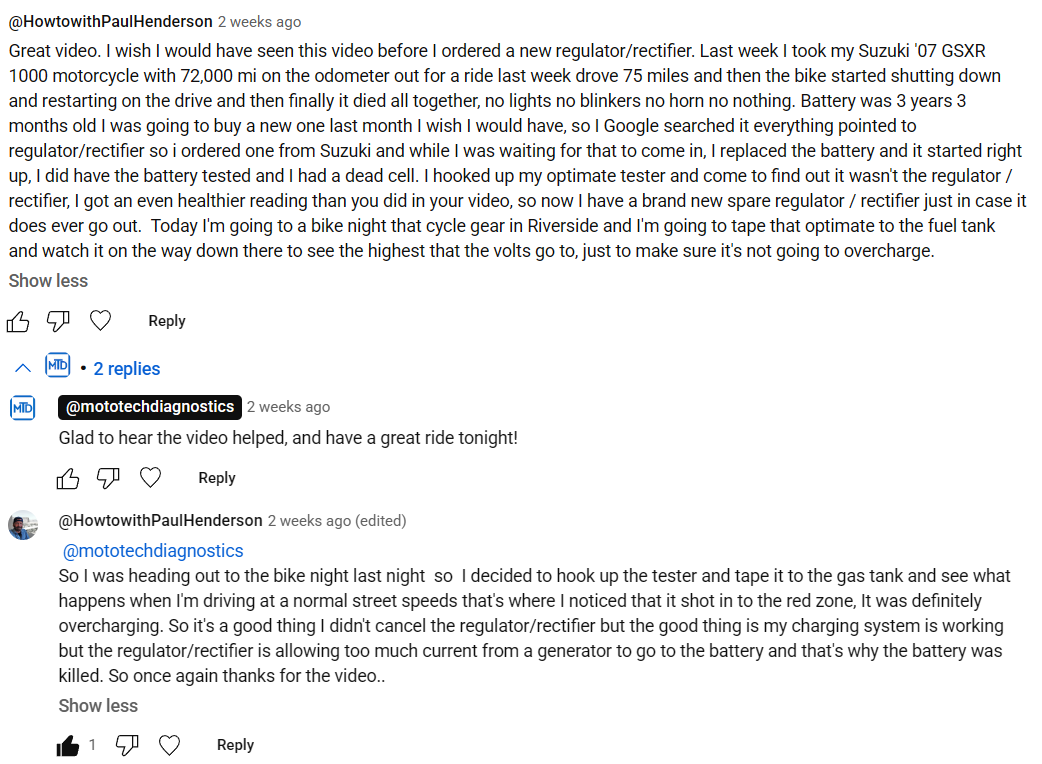Reply to mototechdiagnostics comment
The width and height of the screenshot is (1042, 764).
pos(217,478)
